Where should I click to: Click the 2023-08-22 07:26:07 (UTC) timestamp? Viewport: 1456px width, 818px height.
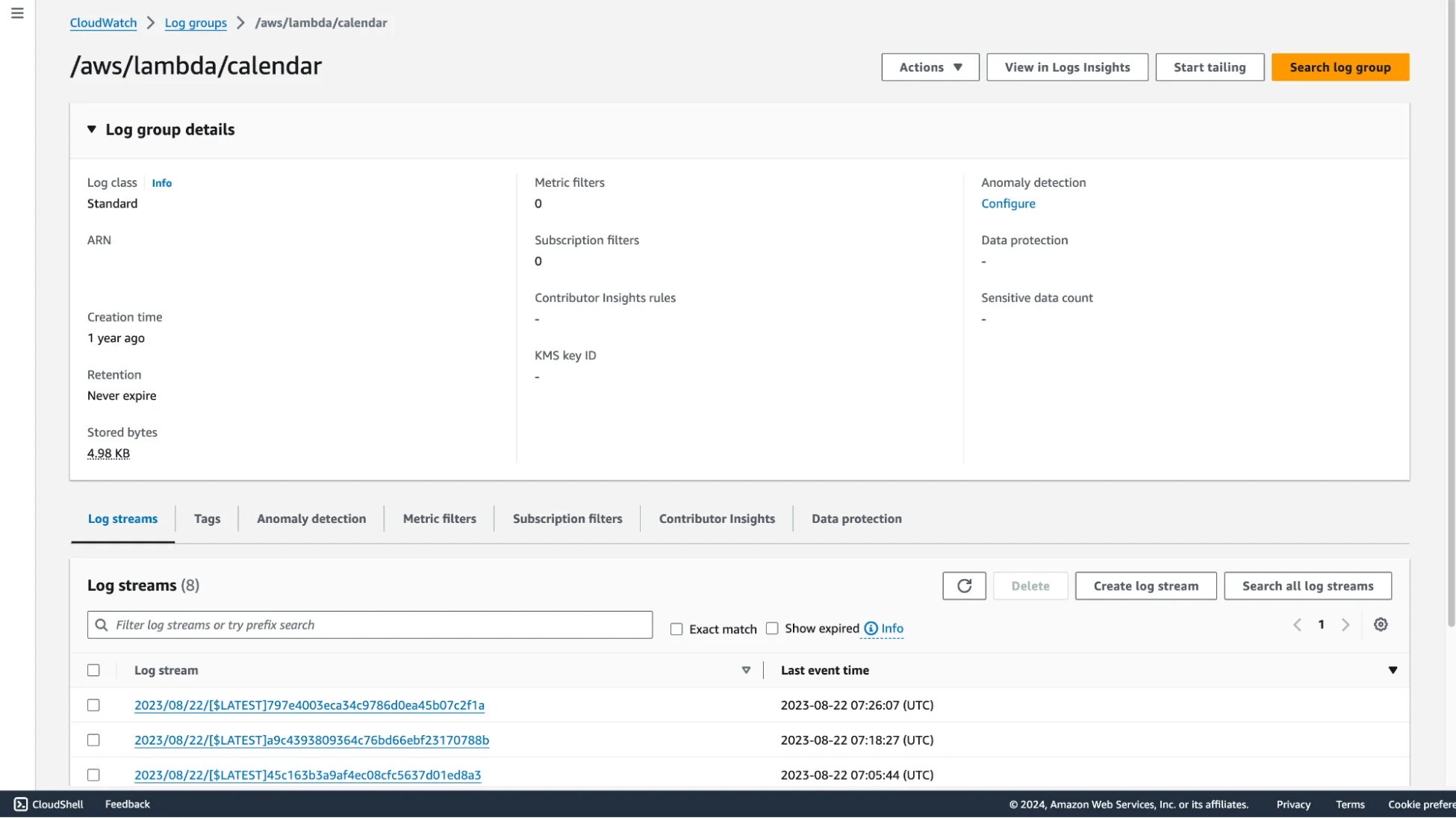click(857, 705)
